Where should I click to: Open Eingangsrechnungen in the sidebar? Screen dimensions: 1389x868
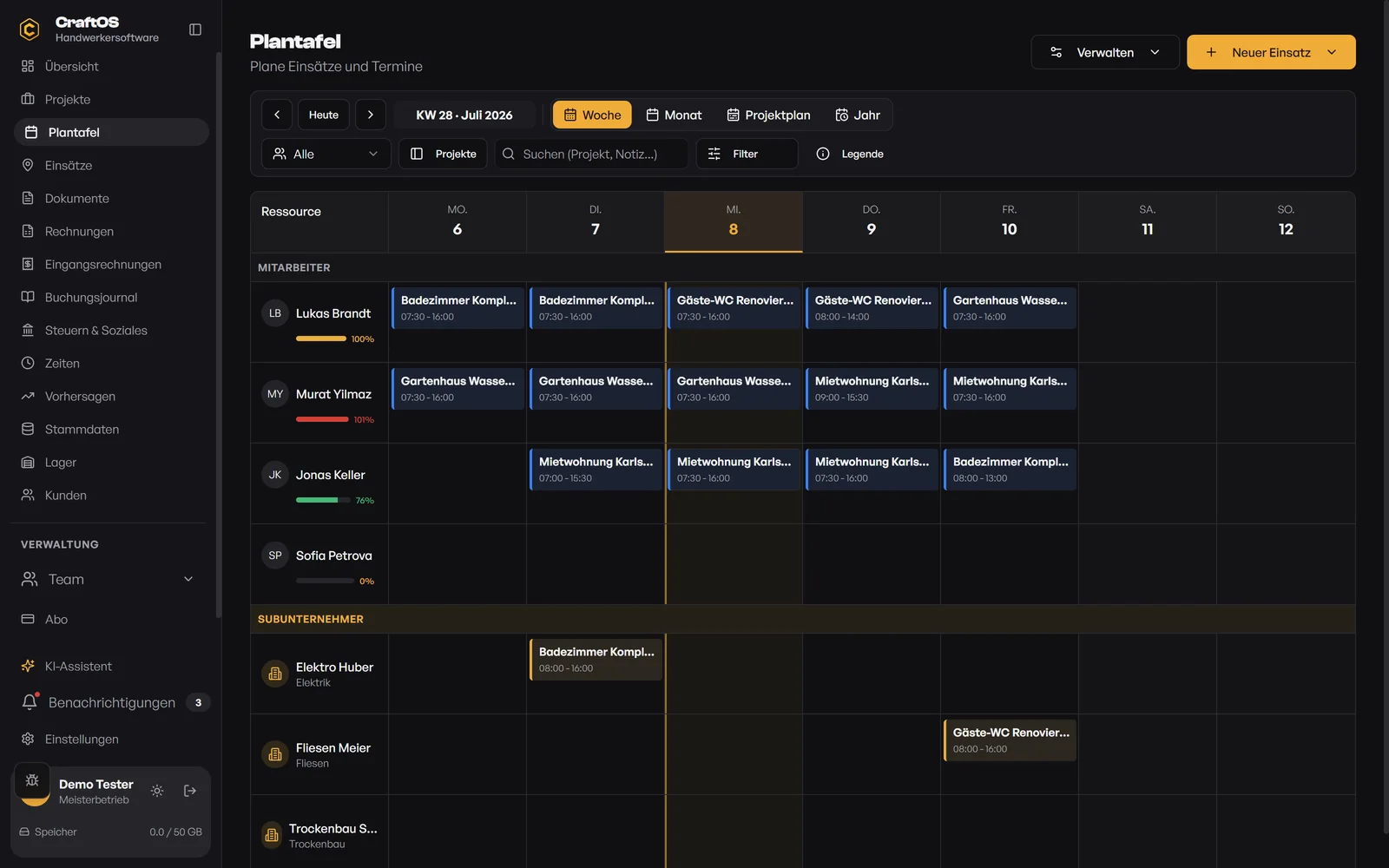[x=111, y=264]
